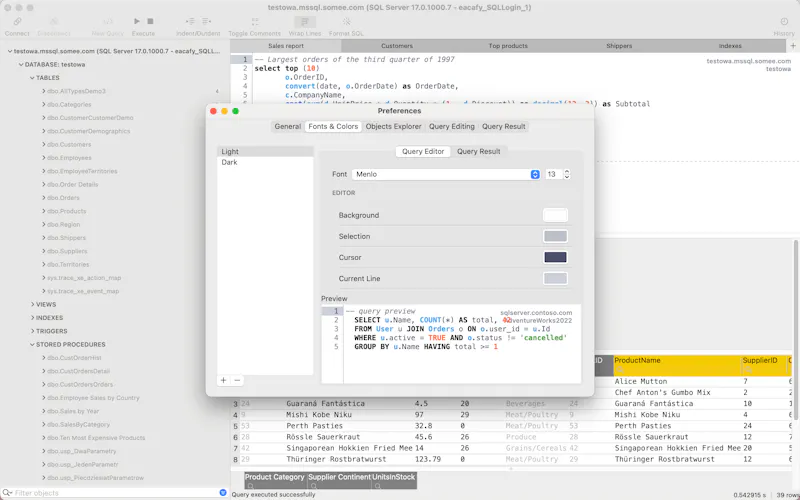800x500 pixels.
Task: Pick the Current Line color swatch
Action: (x=555, y=279)
